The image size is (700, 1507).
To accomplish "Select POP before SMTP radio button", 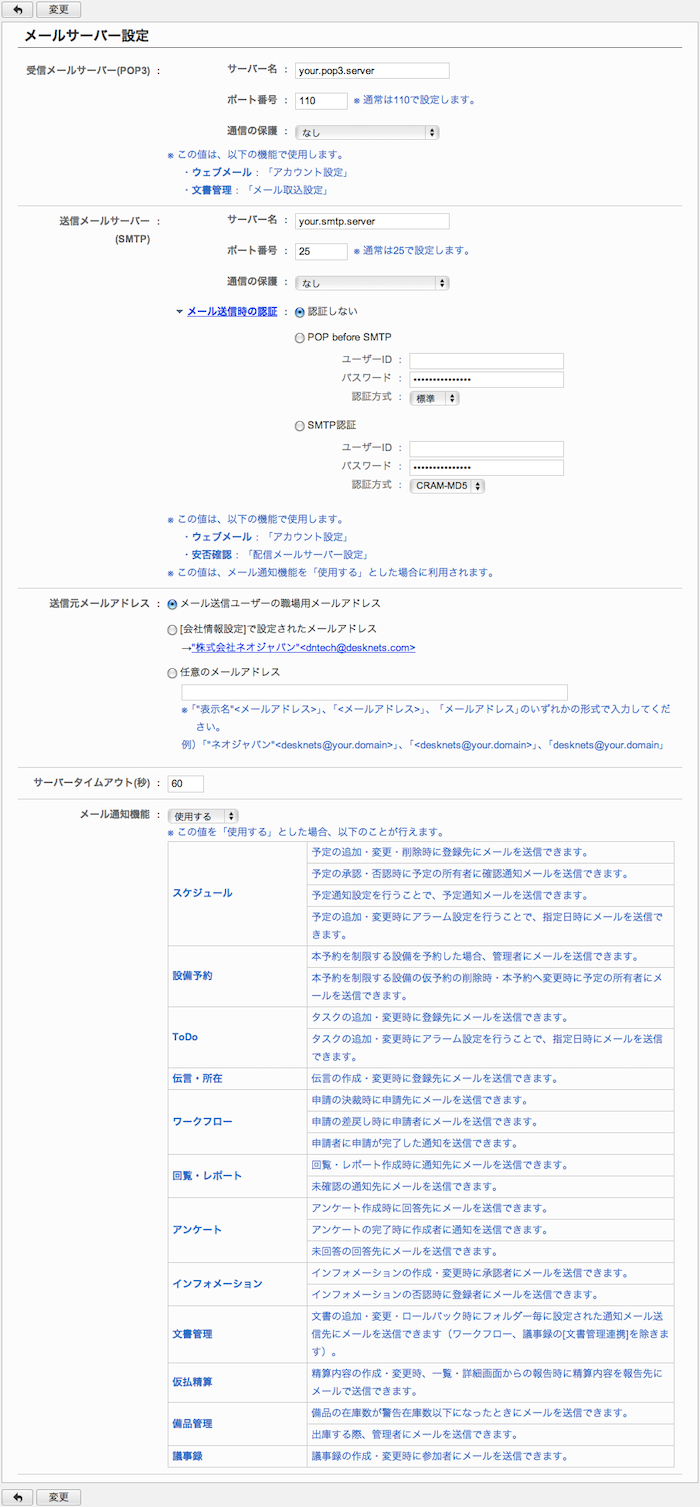I will (300, 338).
